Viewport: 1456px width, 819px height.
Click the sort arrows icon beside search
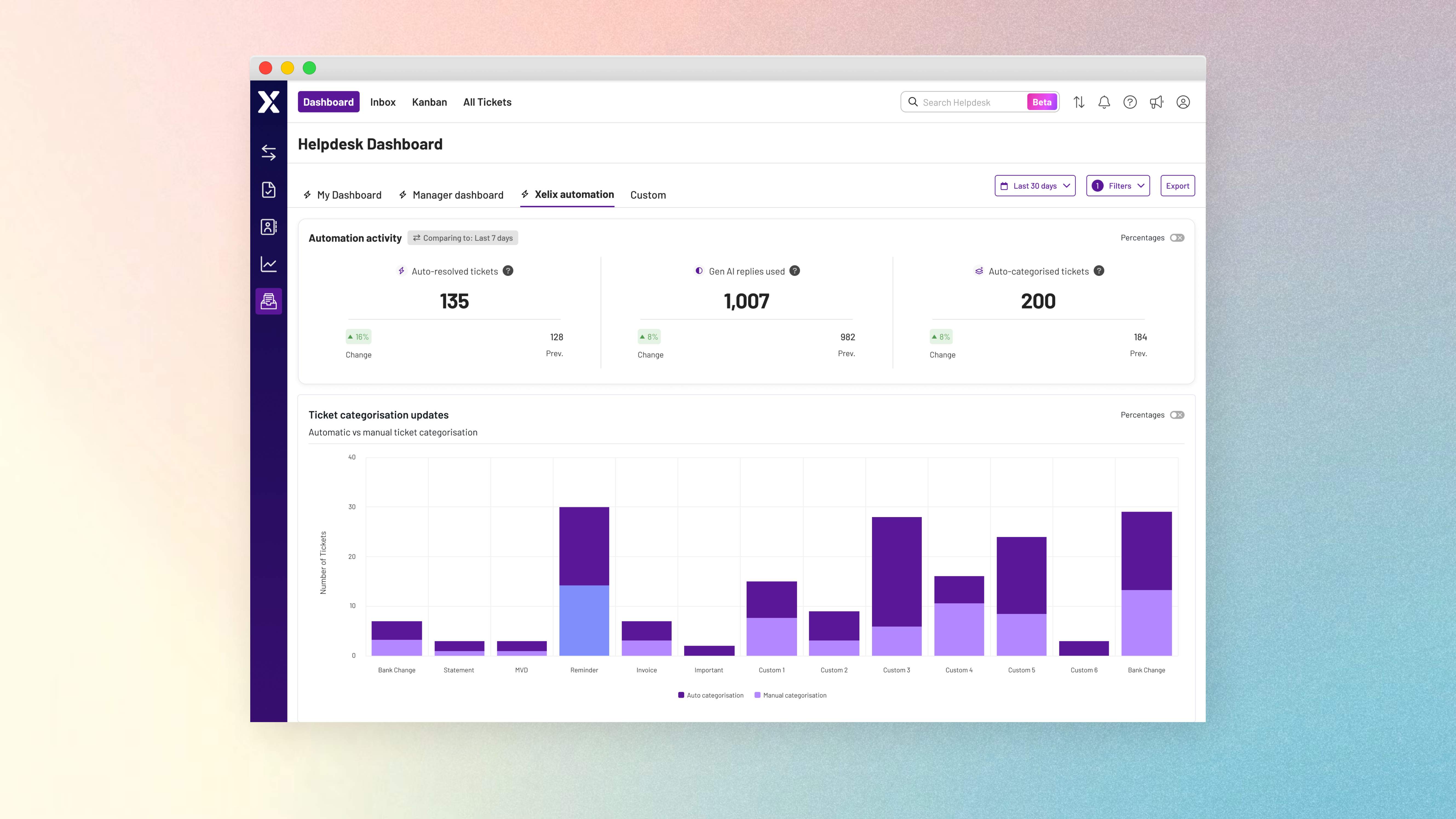1079,102
